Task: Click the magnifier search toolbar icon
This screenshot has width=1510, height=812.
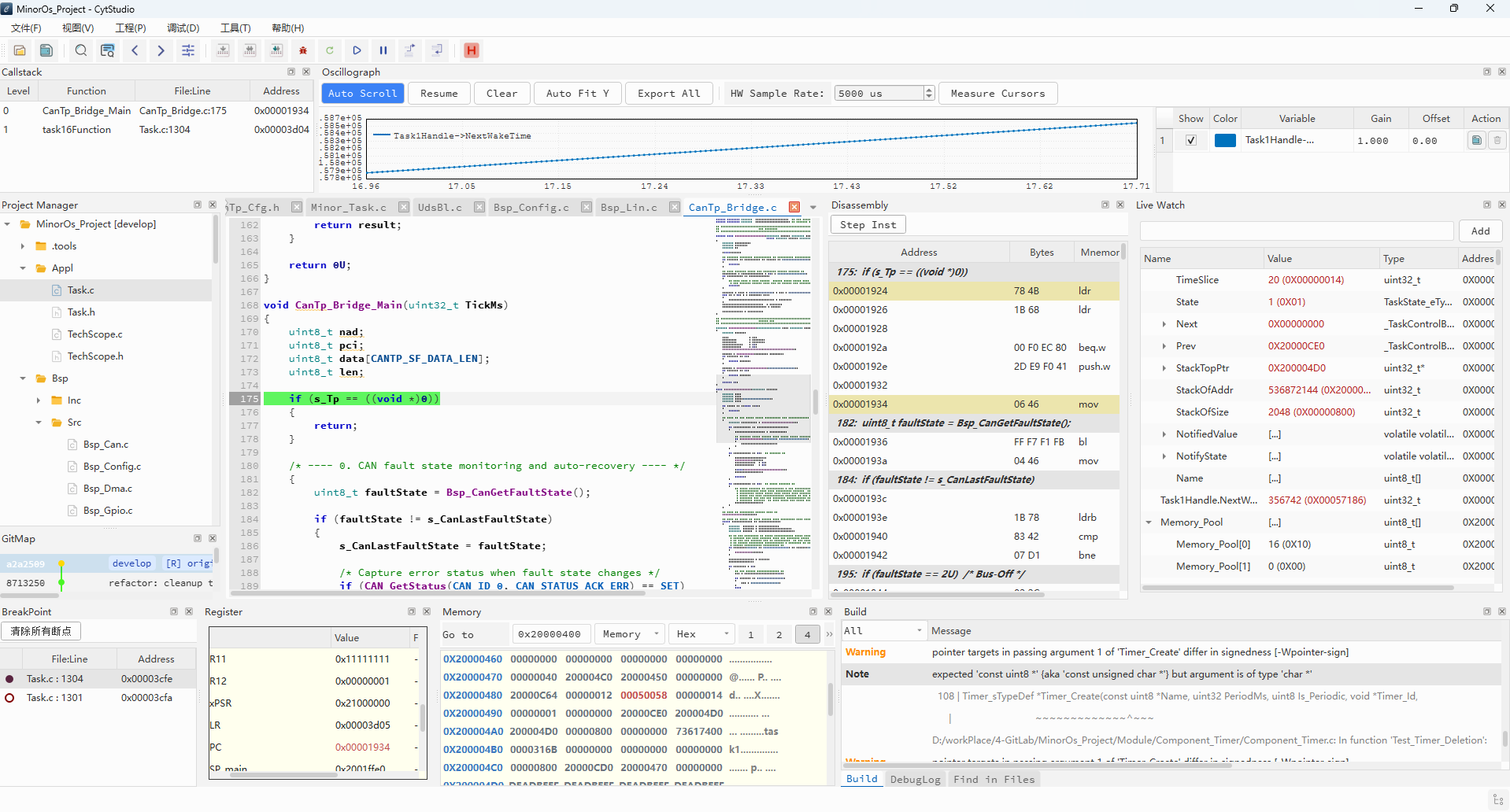Action: [81, 50]
